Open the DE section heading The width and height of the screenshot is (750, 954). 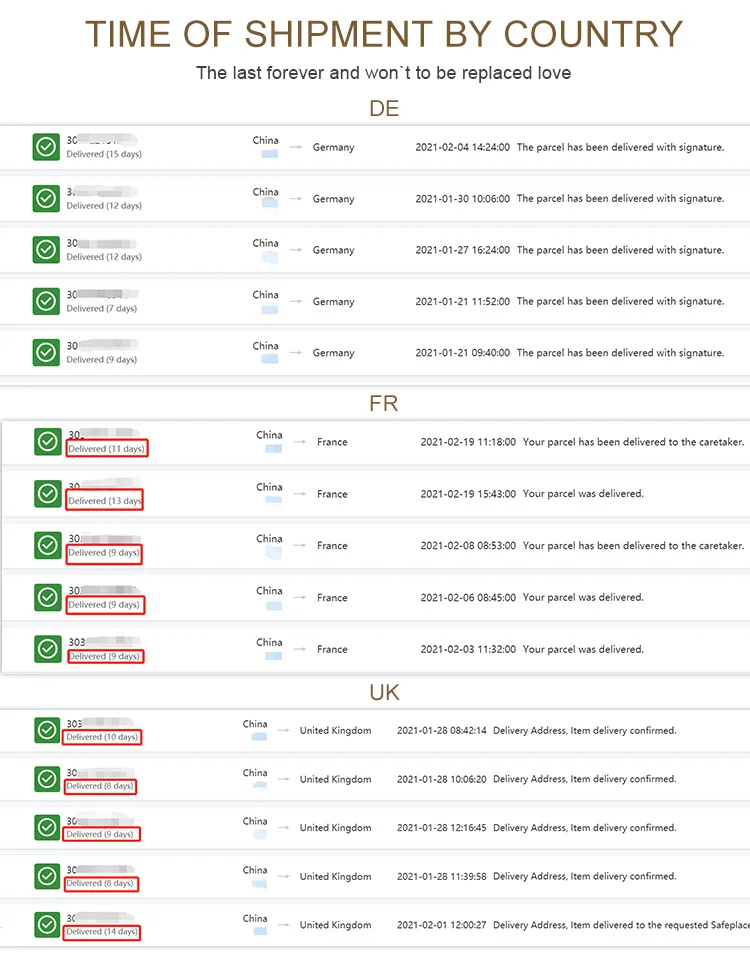click(384, 108)
